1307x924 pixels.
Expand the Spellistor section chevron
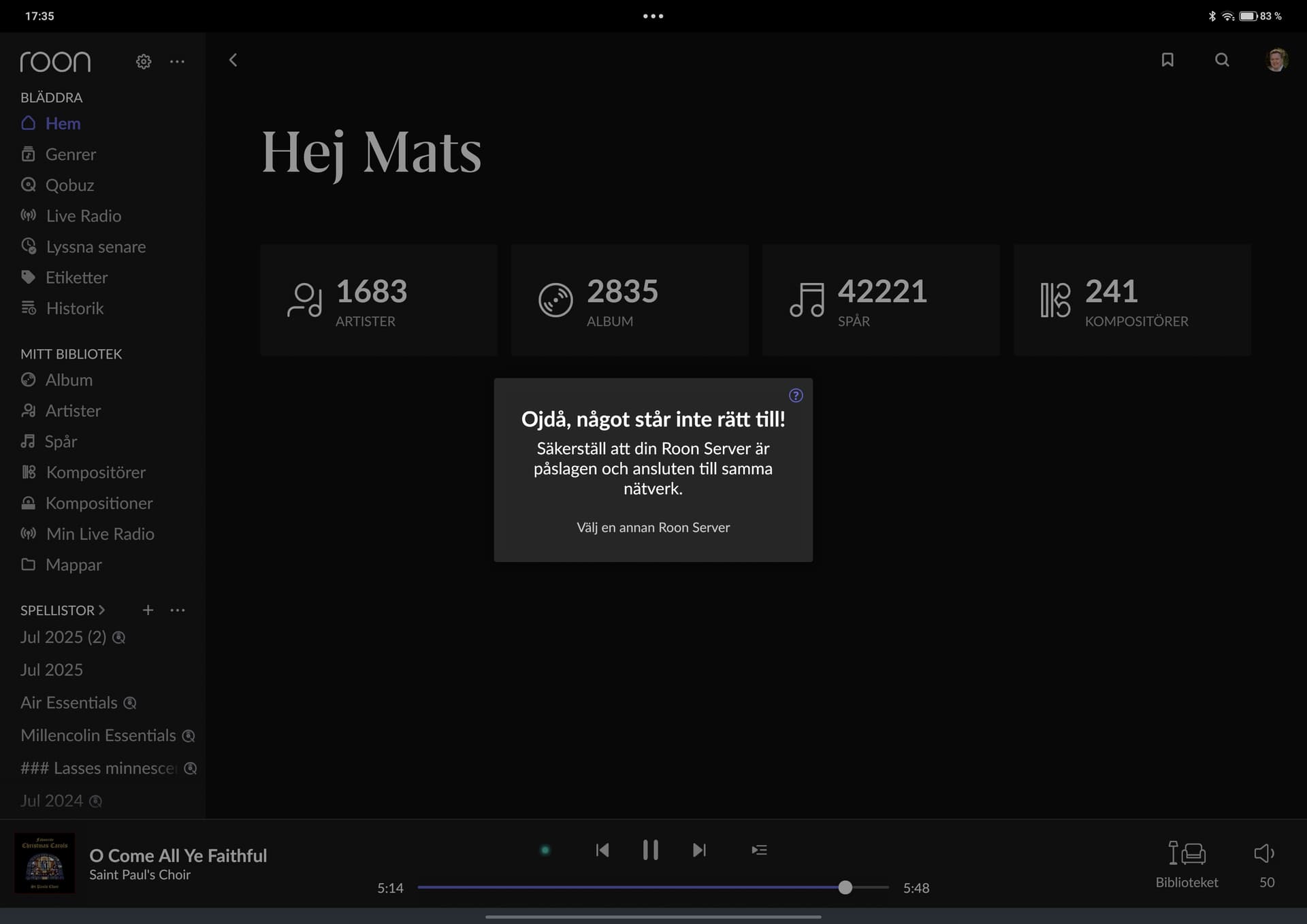(x=101, y=610)
